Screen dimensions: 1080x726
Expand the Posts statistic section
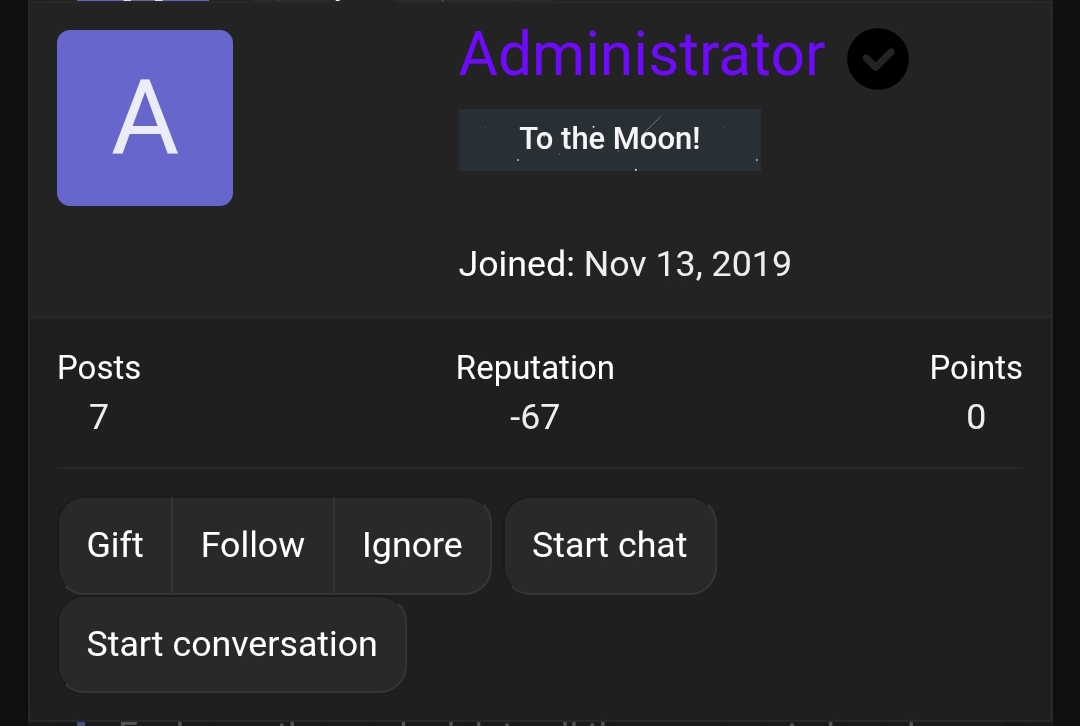pyautogui.click(x=98, y=392)
